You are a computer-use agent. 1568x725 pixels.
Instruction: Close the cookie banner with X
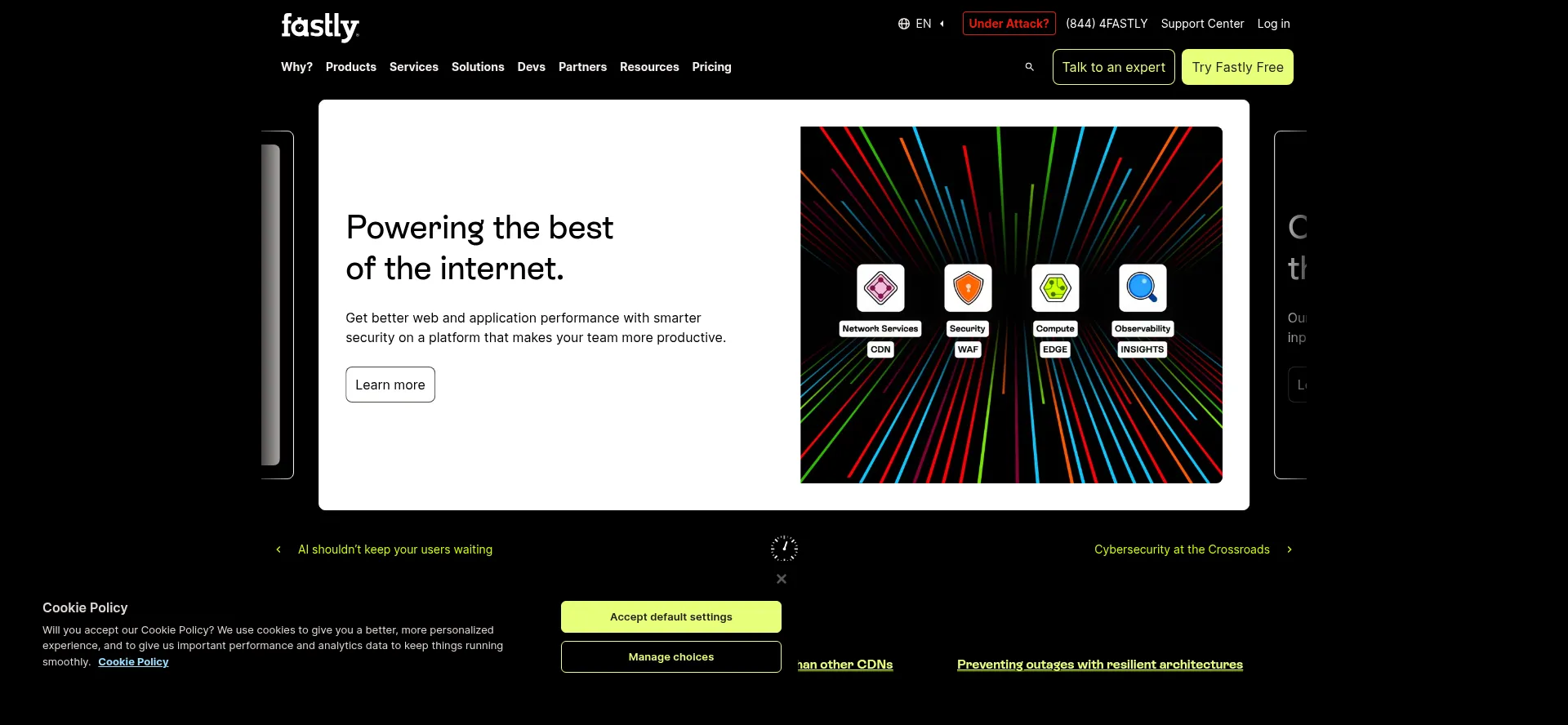782,579
